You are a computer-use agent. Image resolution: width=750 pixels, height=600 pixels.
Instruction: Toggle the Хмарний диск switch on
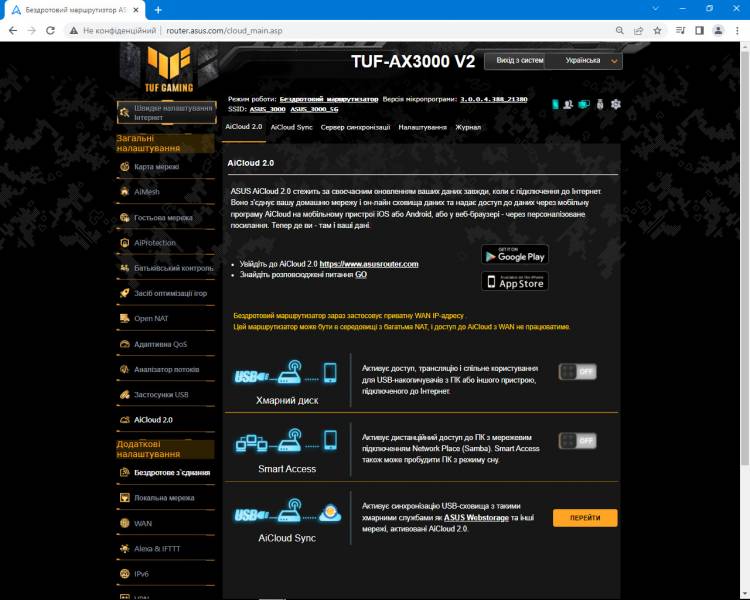[577, 372]
